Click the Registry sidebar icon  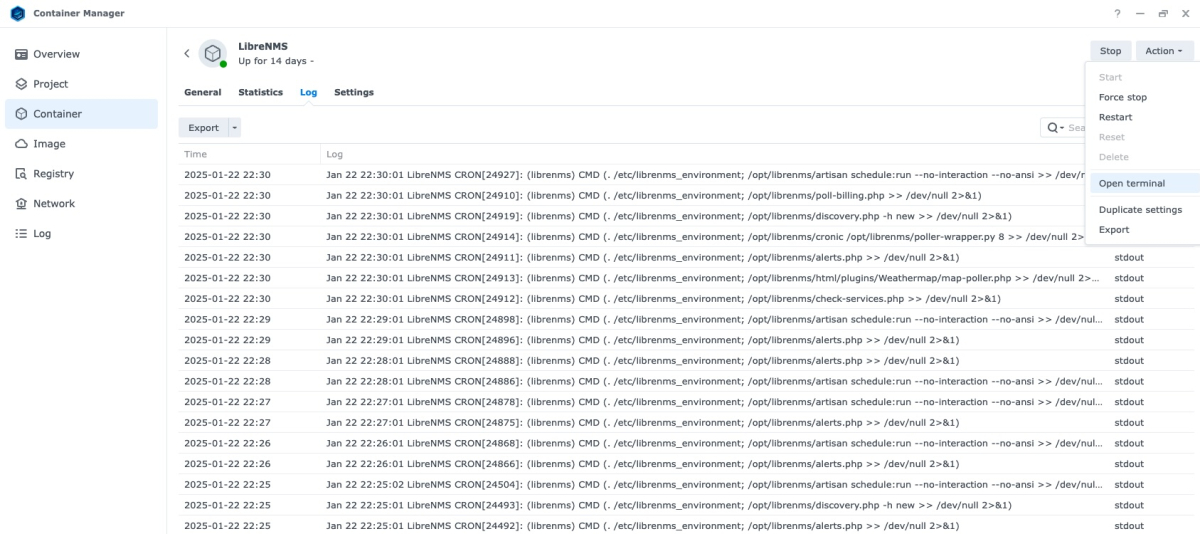[21, 174]
